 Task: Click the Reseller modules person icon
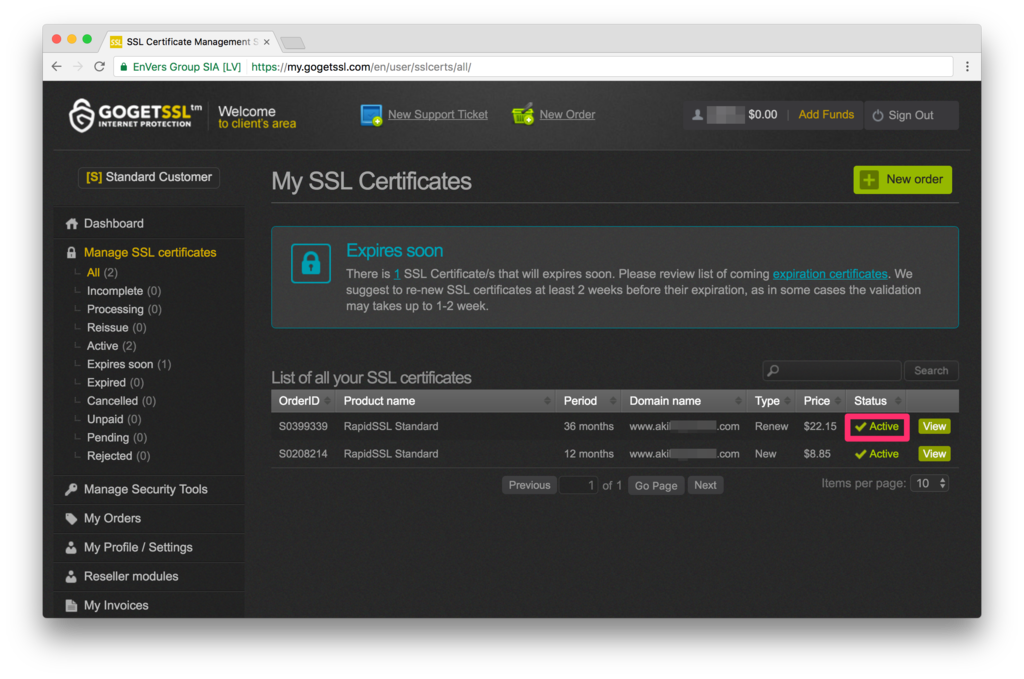click(x=71, y=576)
